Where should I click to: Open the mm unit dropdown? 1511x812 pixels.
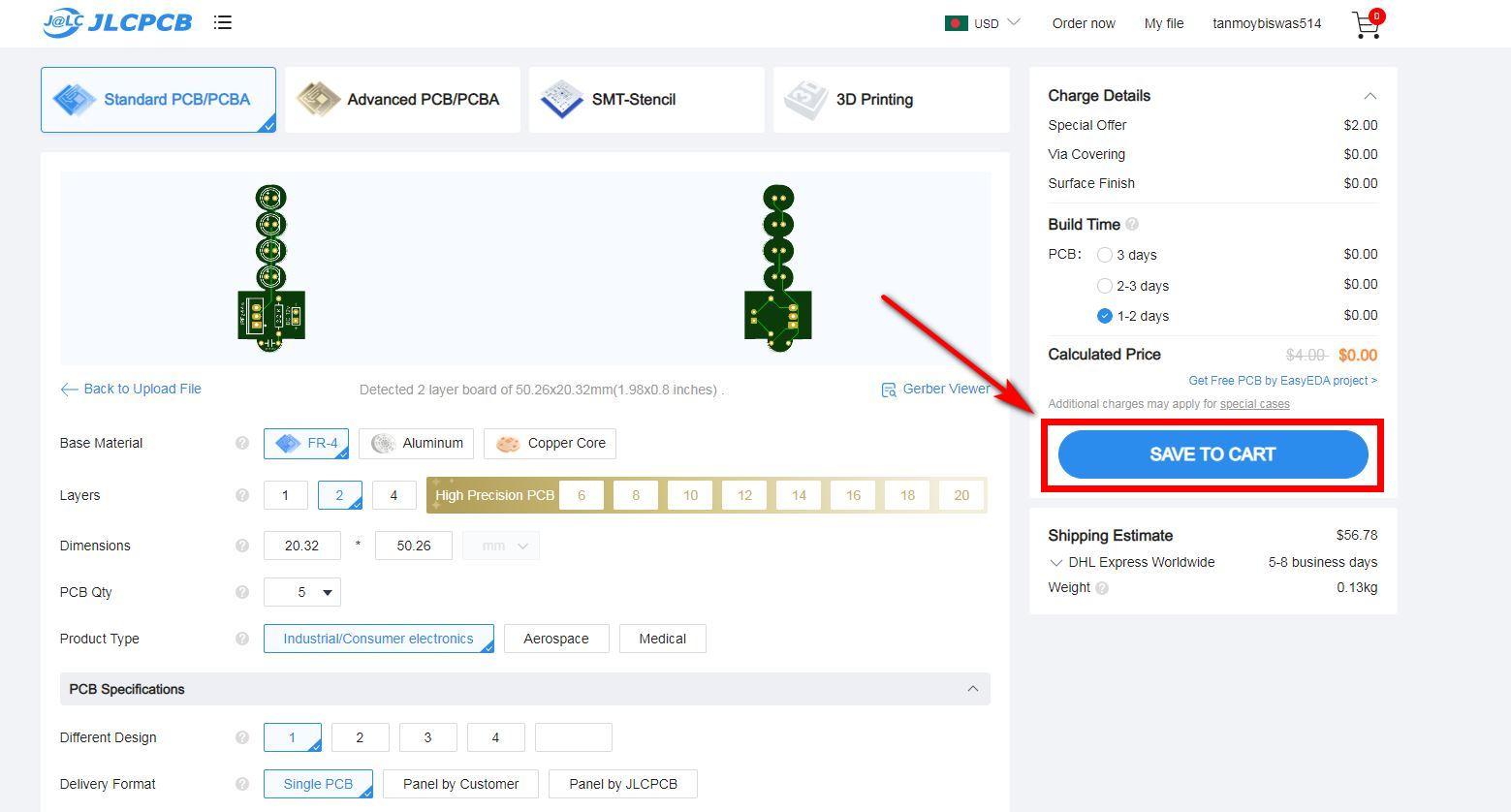click(501, 546)
